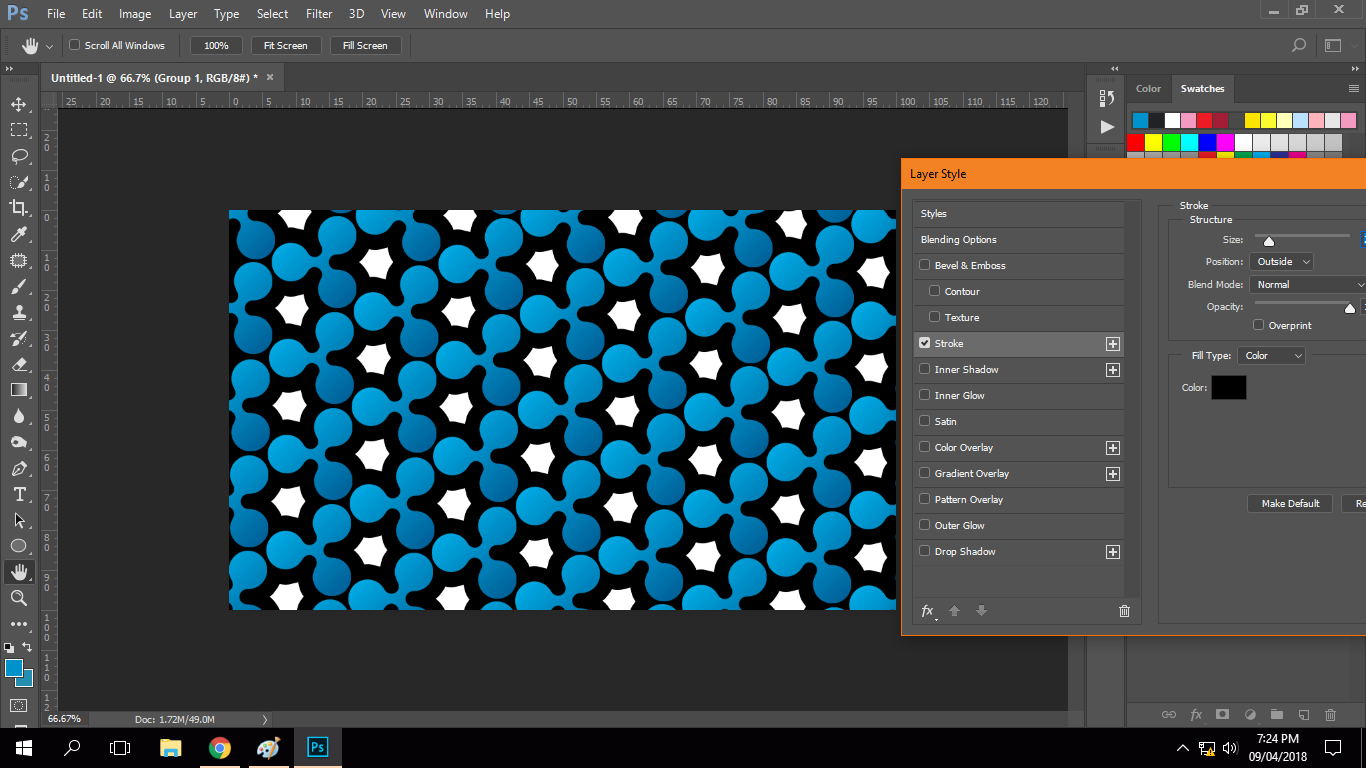The height and width of the screenshot is (768, 1366).
Task: Open the stroke Position dropdown
Action: (1281, 262)
